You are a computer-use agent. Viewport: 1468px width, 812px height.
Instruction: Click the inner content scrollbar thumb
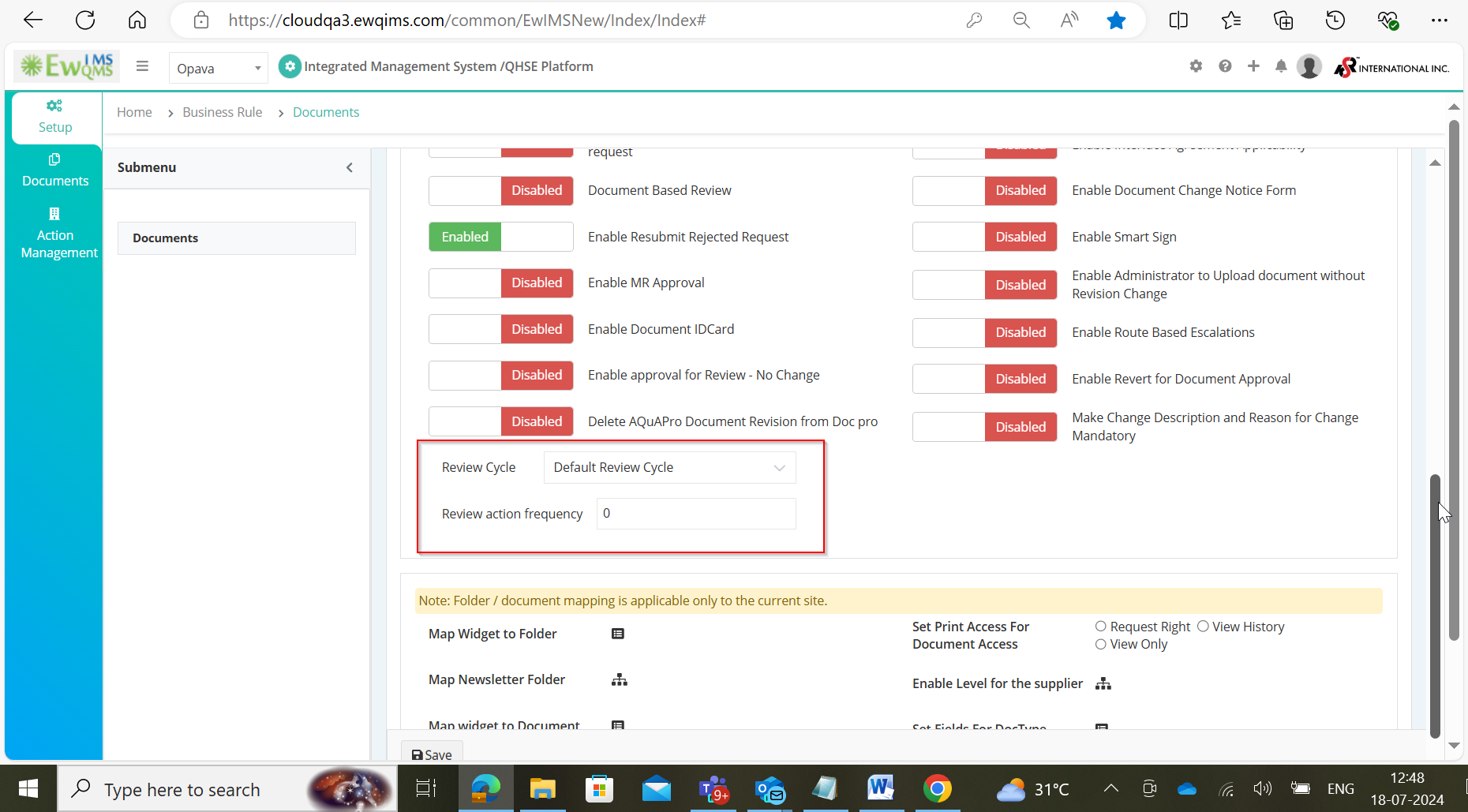(1435, 605)
